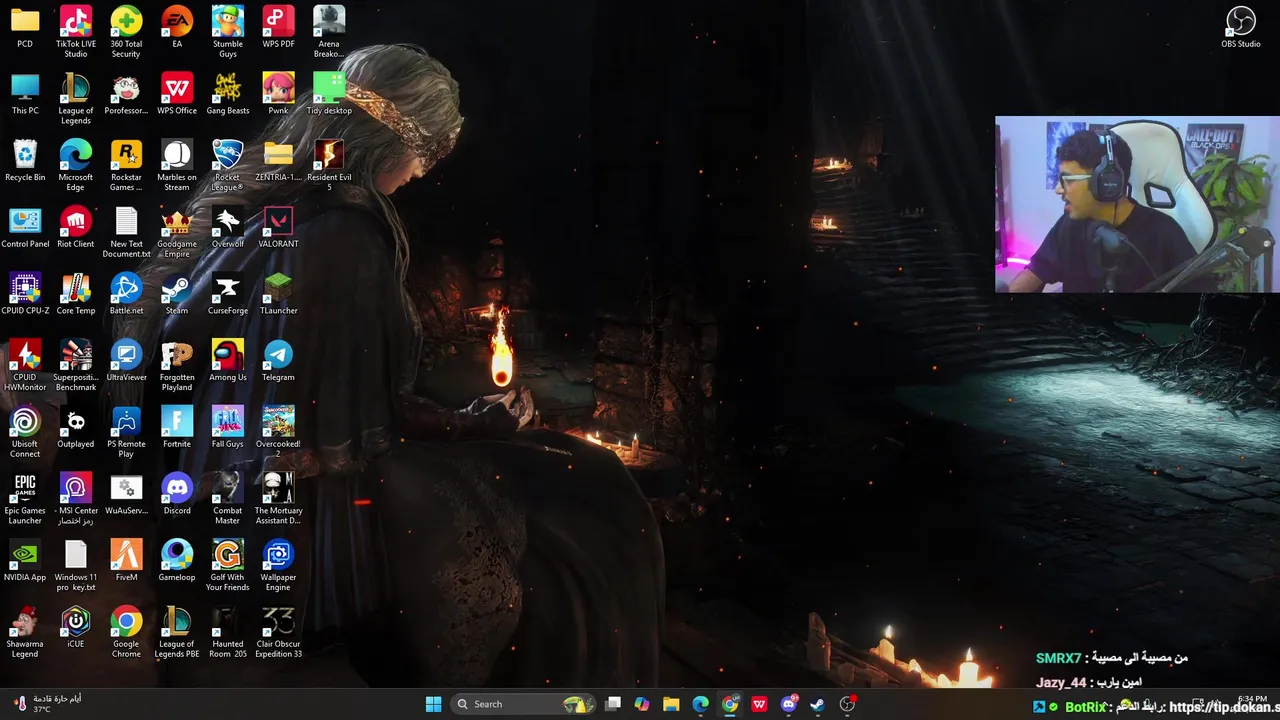Select Clair Obscur Expedition 33 icon
Screen dimensions: 1280x720
coord(278,632)
